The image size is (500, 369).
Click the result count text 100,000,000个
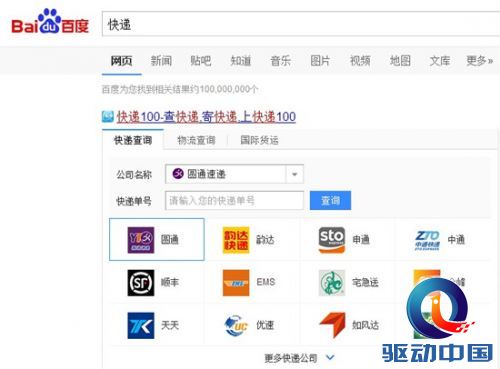(229, 89)
